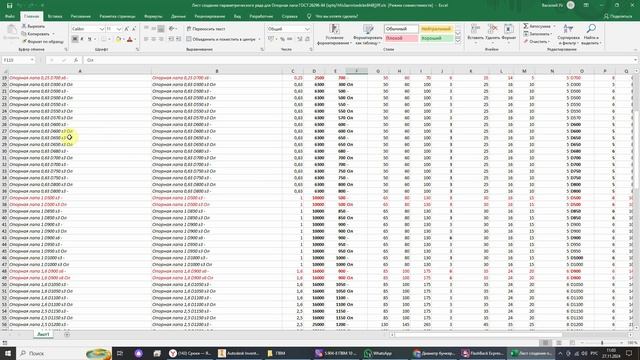
Task: Increase decimal places
Action: 300,39
